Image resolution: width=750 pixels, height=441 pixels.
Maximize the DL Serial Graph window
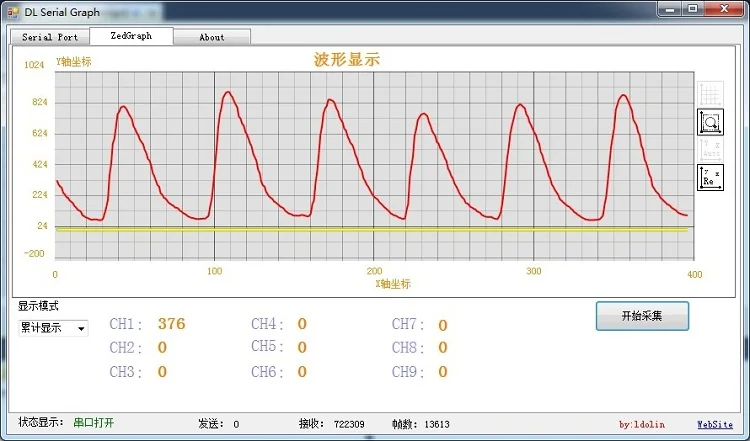pos(693,9)
